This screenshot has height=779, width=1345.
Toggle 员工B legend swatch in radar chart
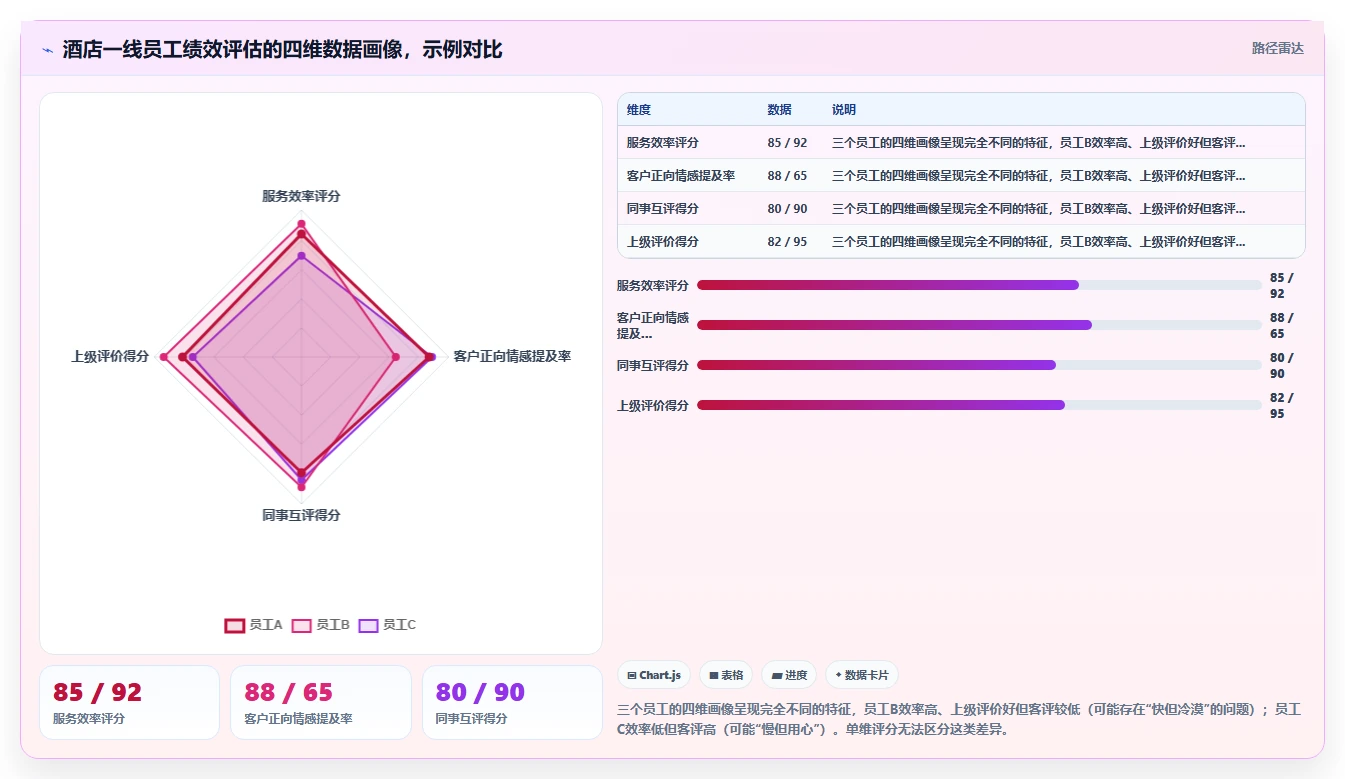(x=301, y=625)
